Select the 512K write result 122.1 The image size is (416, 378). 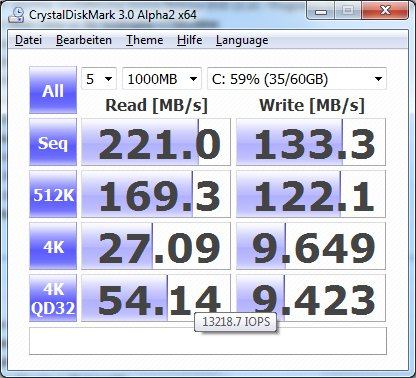311,194
